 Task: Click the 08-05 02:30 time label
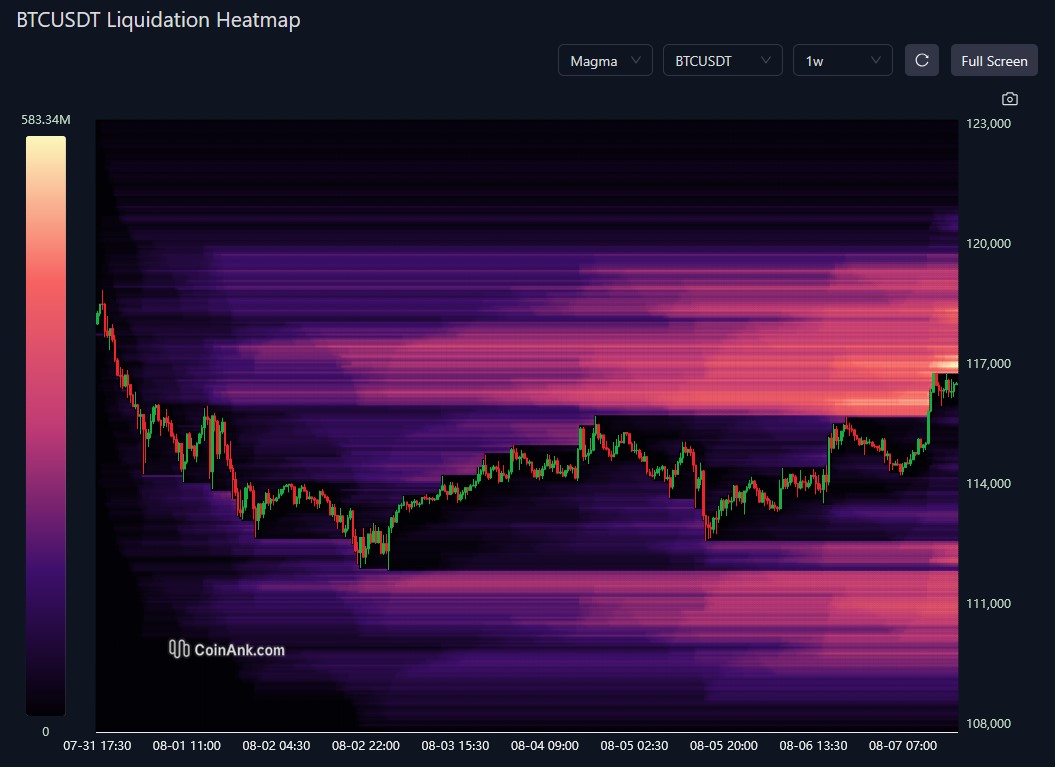(x=634, y=745)
